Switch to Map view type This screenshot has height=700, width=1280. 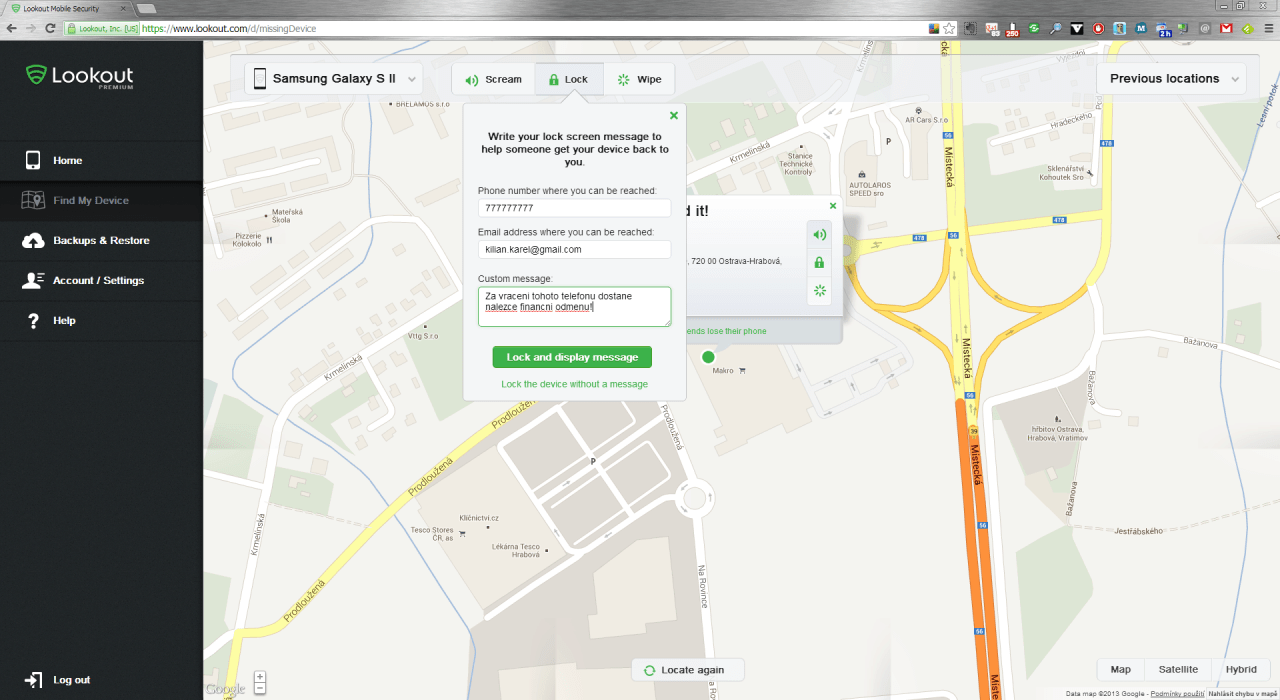[x=1120, y=670]
